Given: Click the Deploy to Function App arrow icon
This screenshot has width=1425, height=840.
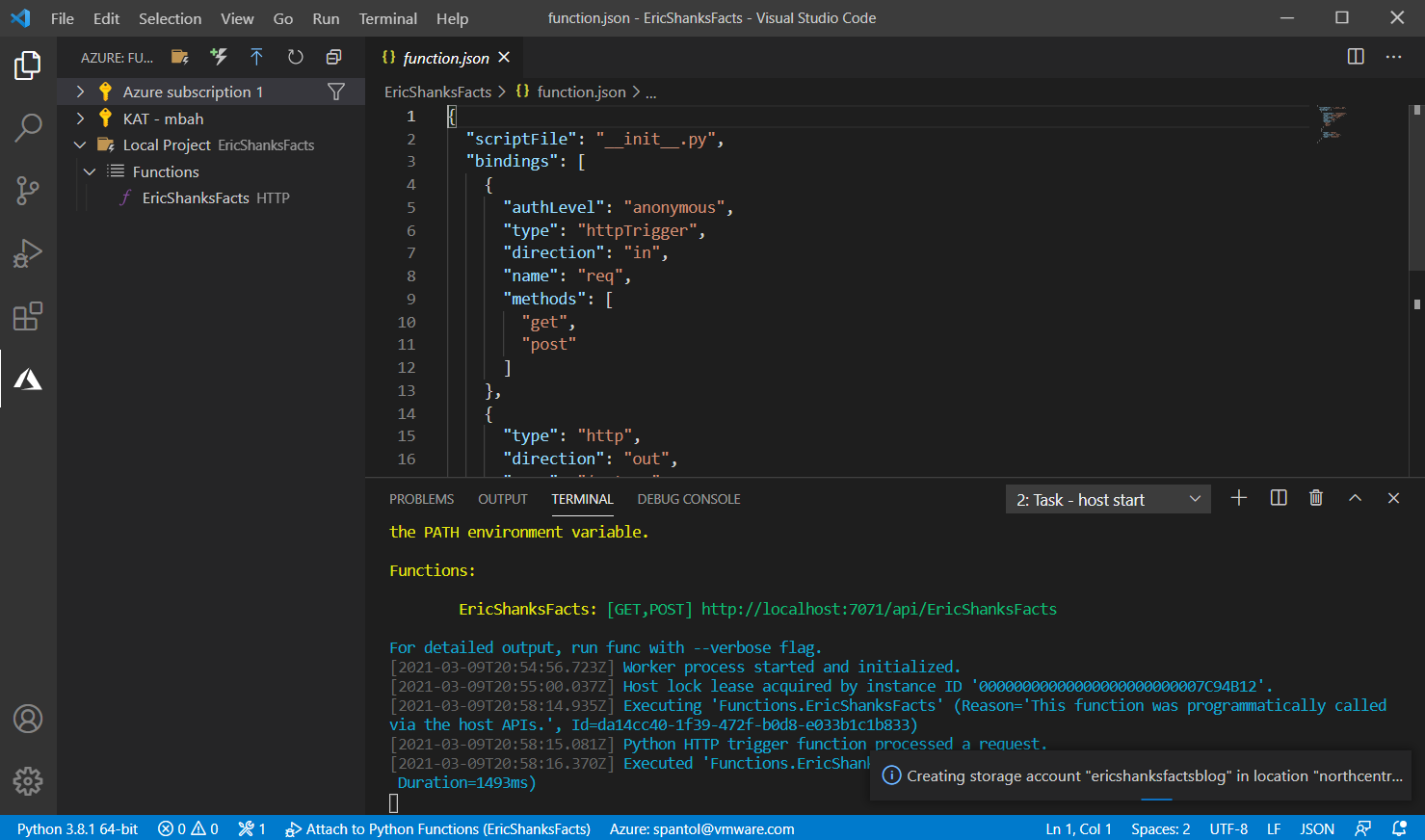Looking at the screenshot, I should click(256, 58).
